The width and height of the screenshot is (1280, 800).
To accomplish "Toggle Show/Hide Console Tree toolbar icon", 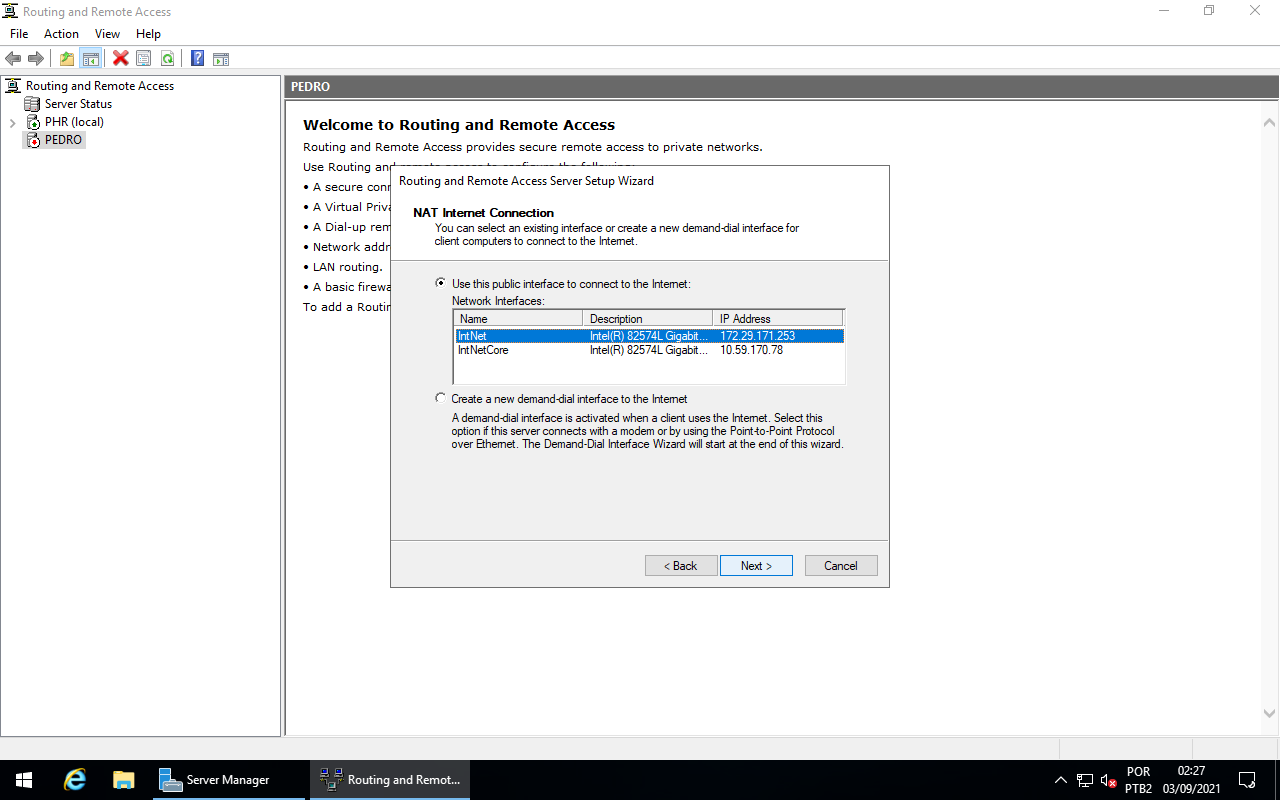I will pos(90,59).
